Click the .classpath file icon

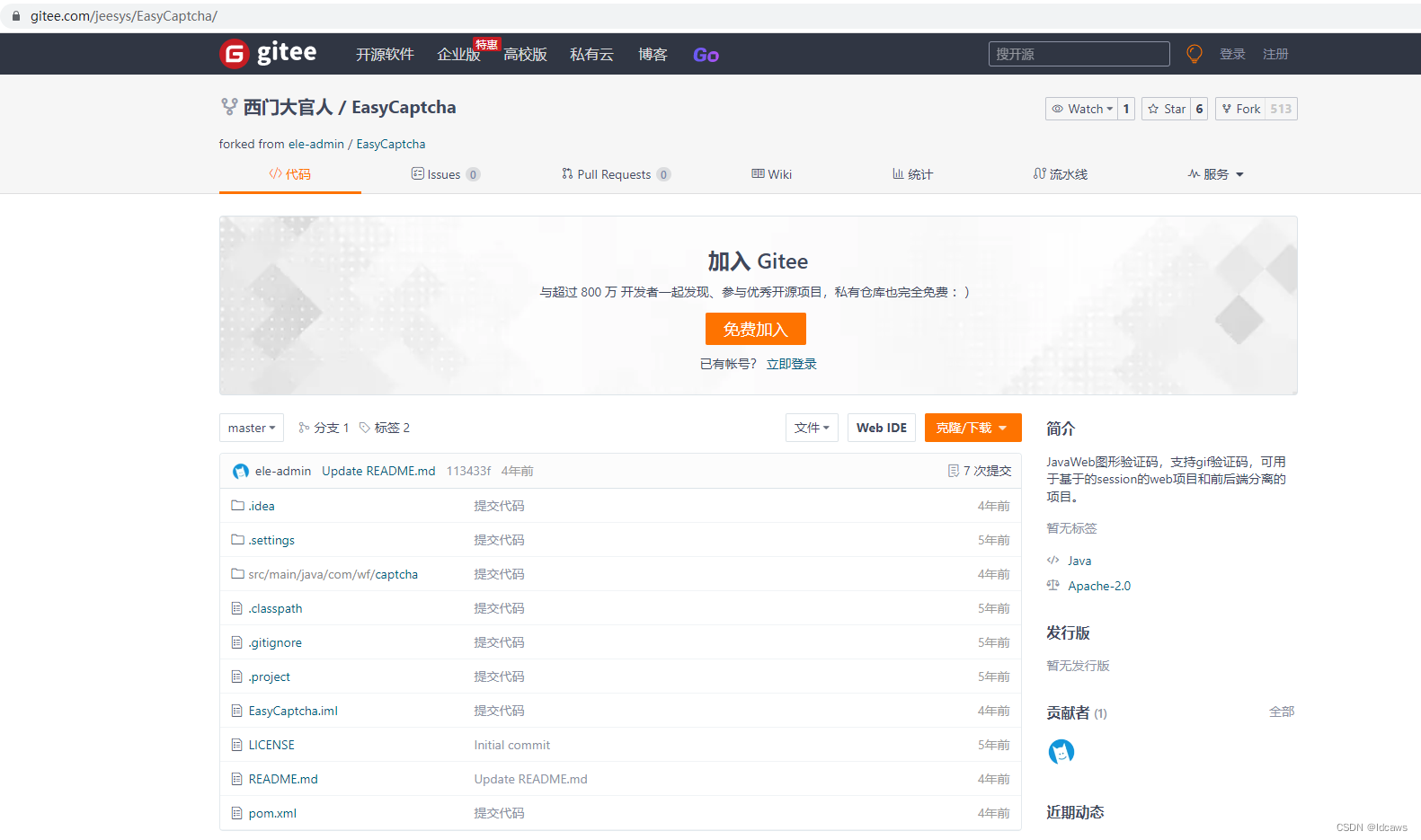(x=237, y=608)
